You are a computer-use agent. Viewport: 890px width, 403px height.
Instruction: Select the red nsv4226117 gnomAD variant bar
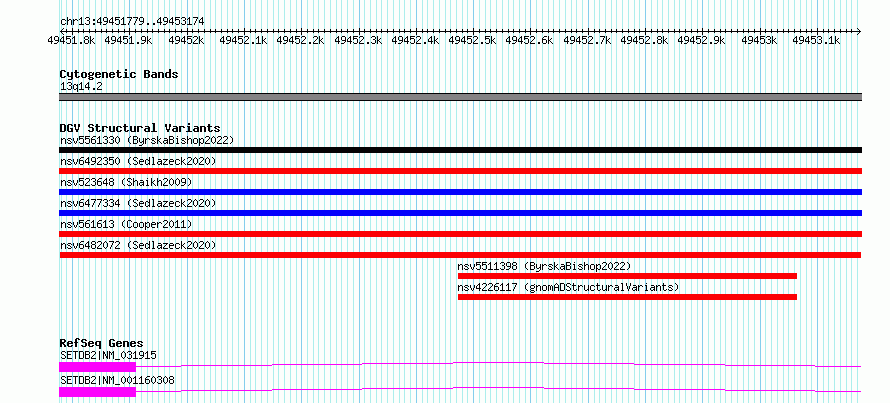point(627,297)
